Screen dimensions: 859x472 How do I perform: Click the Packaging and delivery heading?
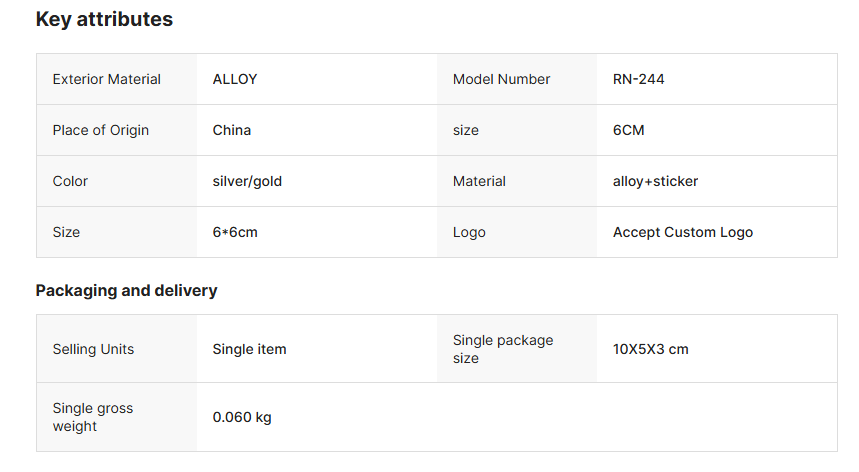[x=126, y=291]
